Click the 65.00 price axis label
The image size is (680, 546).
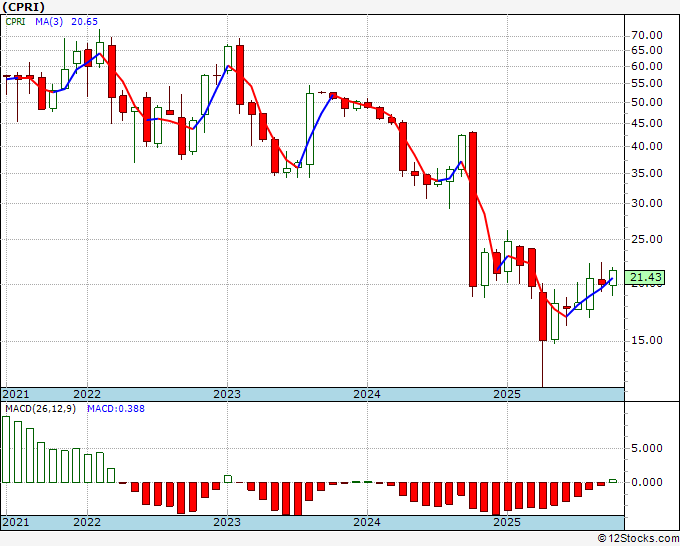[x=647, y=50]
